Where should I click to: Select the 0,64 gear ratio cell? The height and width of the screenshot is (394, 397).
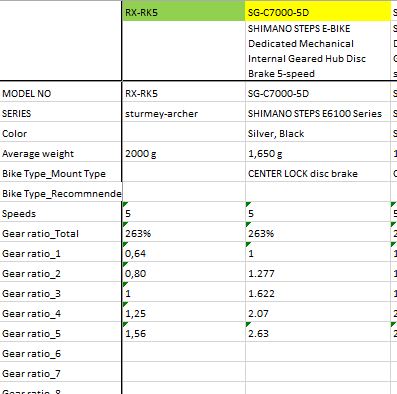[184, 253]
